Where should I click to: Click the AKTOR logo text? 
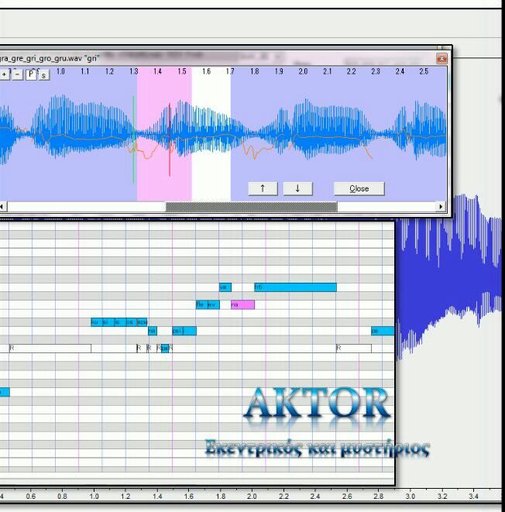[x=317, y=403]
